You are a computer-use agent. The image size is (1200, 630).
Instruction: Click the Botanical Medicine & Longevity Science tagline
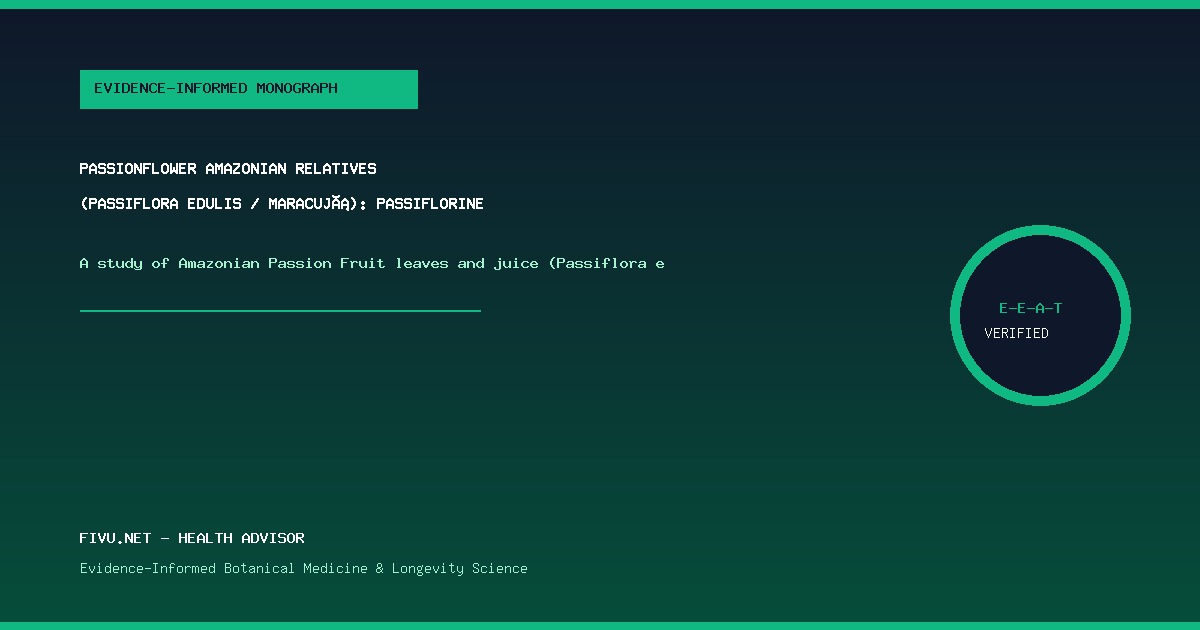click(304, 568)
